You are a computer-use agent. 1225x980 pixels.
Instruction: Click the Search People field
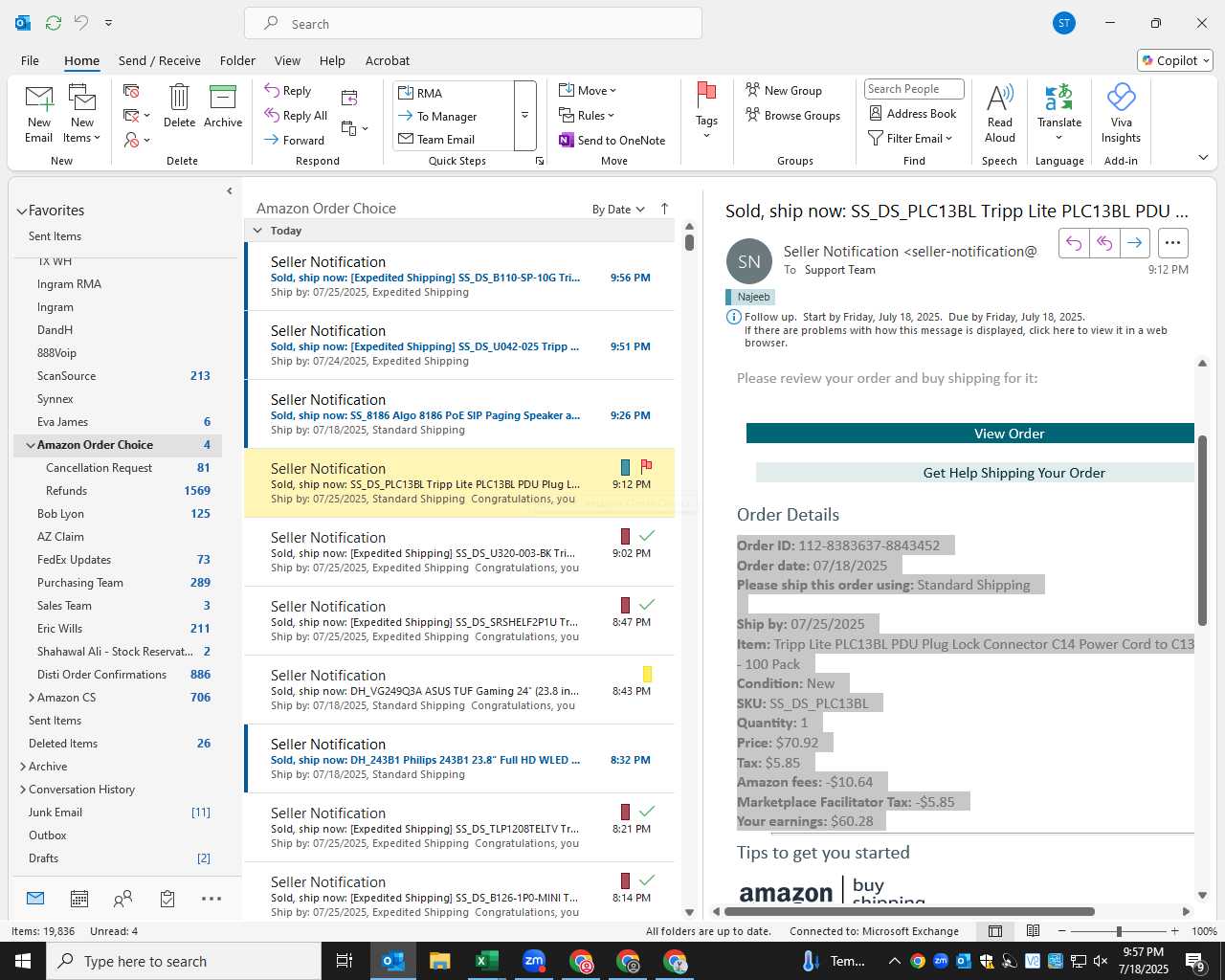(x=914, y=89)
